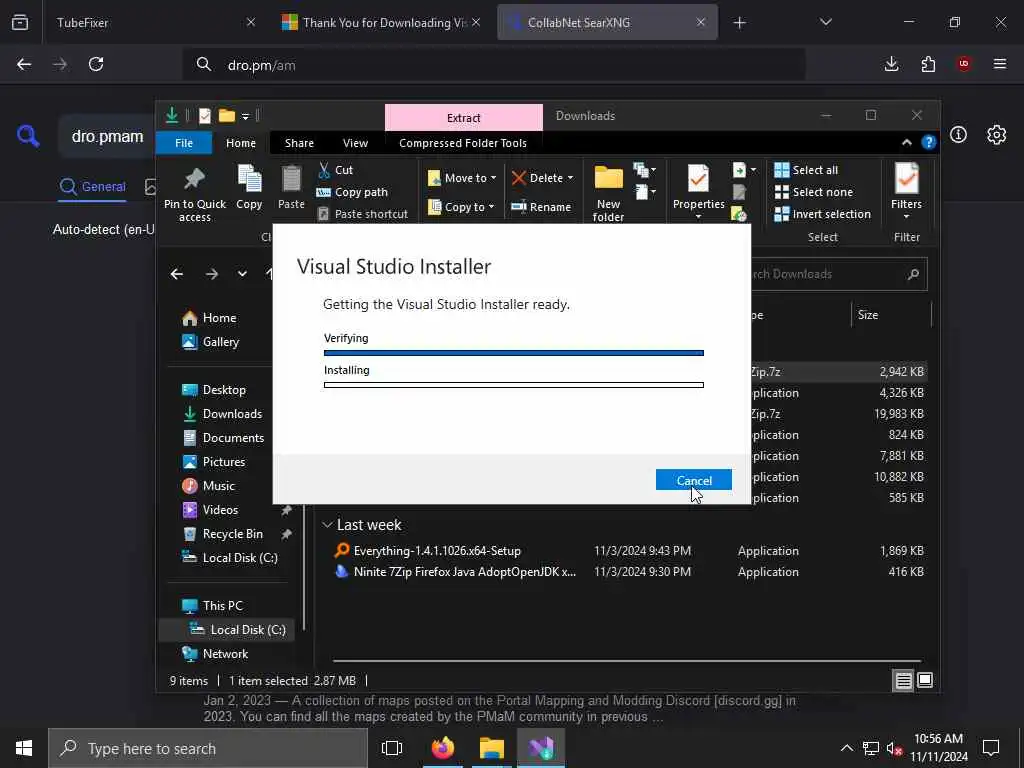This screenshot has height=768, width=1024.
Task: Switch to the Home ribbon tab
Action: click(241, 142)
